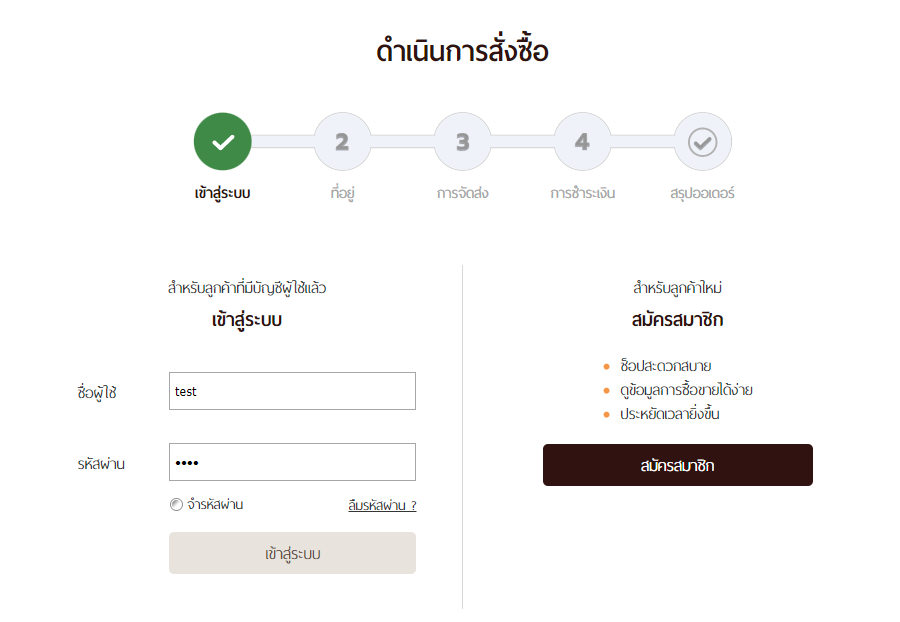The image size is (900, 622).
Task: Select step 4 circle for การชำระเงิน
Action: (583, 142)
